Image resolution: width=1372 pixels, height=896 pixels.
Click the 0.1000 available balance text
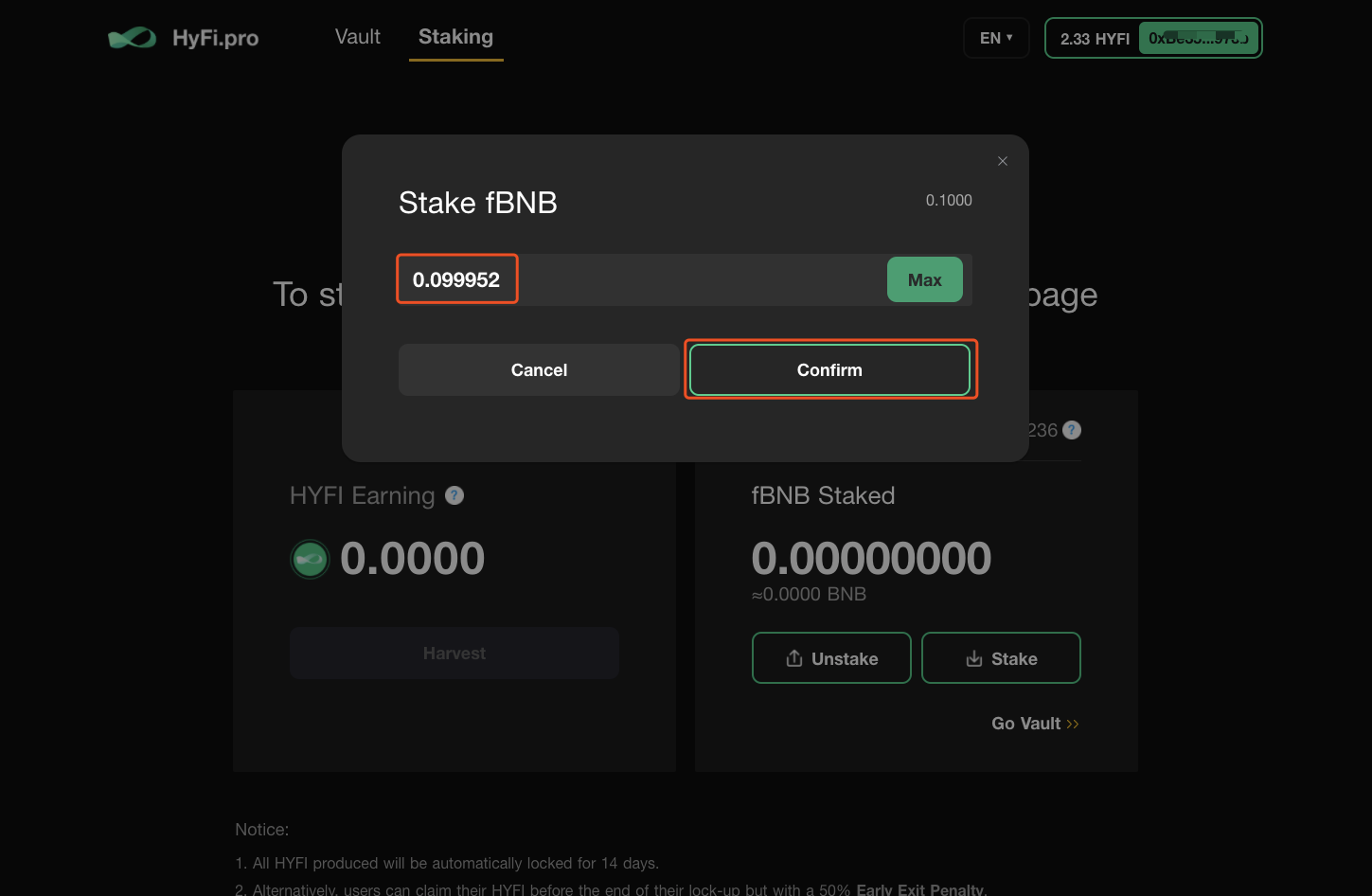click(x=949, y=200)
